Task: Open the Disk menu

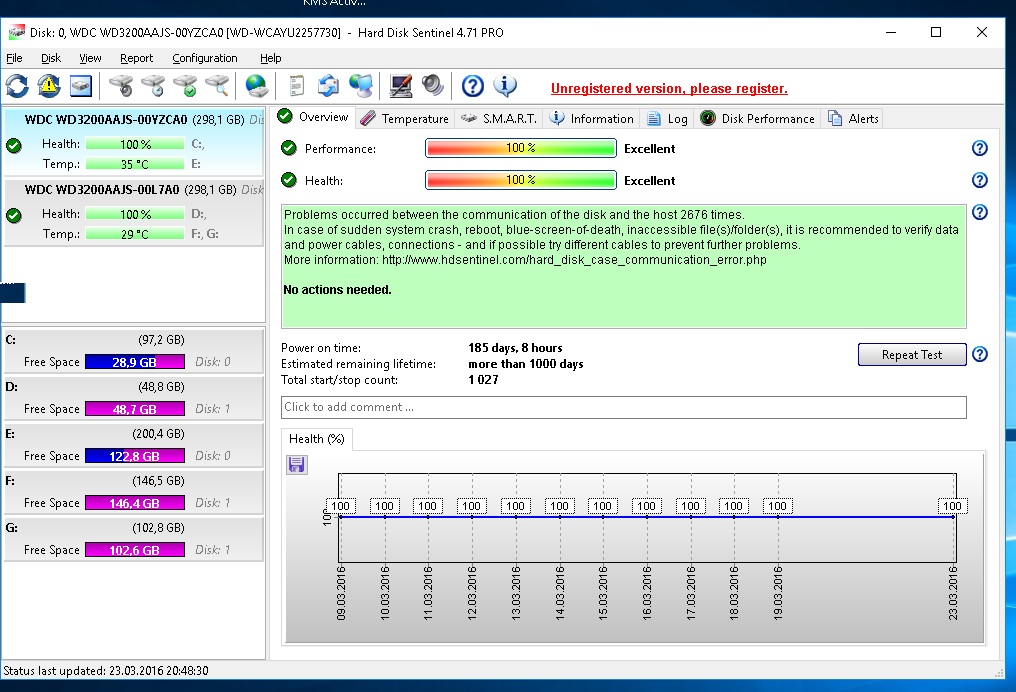Action: click(51, 58)
